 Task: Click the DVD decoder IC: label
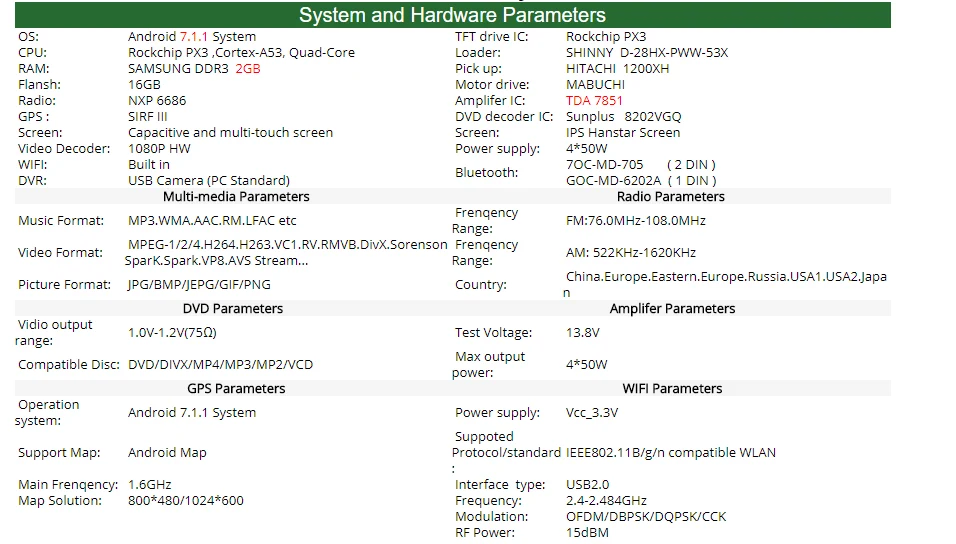[504, 116]
